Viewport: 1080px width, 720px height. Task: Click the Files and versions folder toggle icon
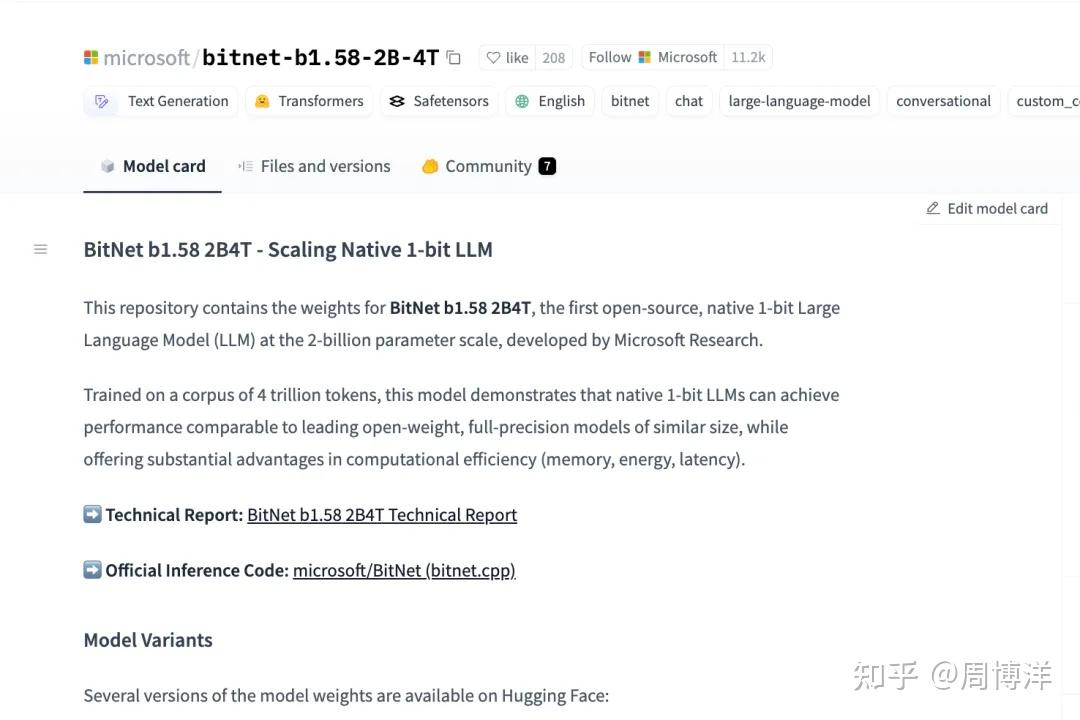point(245,165)
